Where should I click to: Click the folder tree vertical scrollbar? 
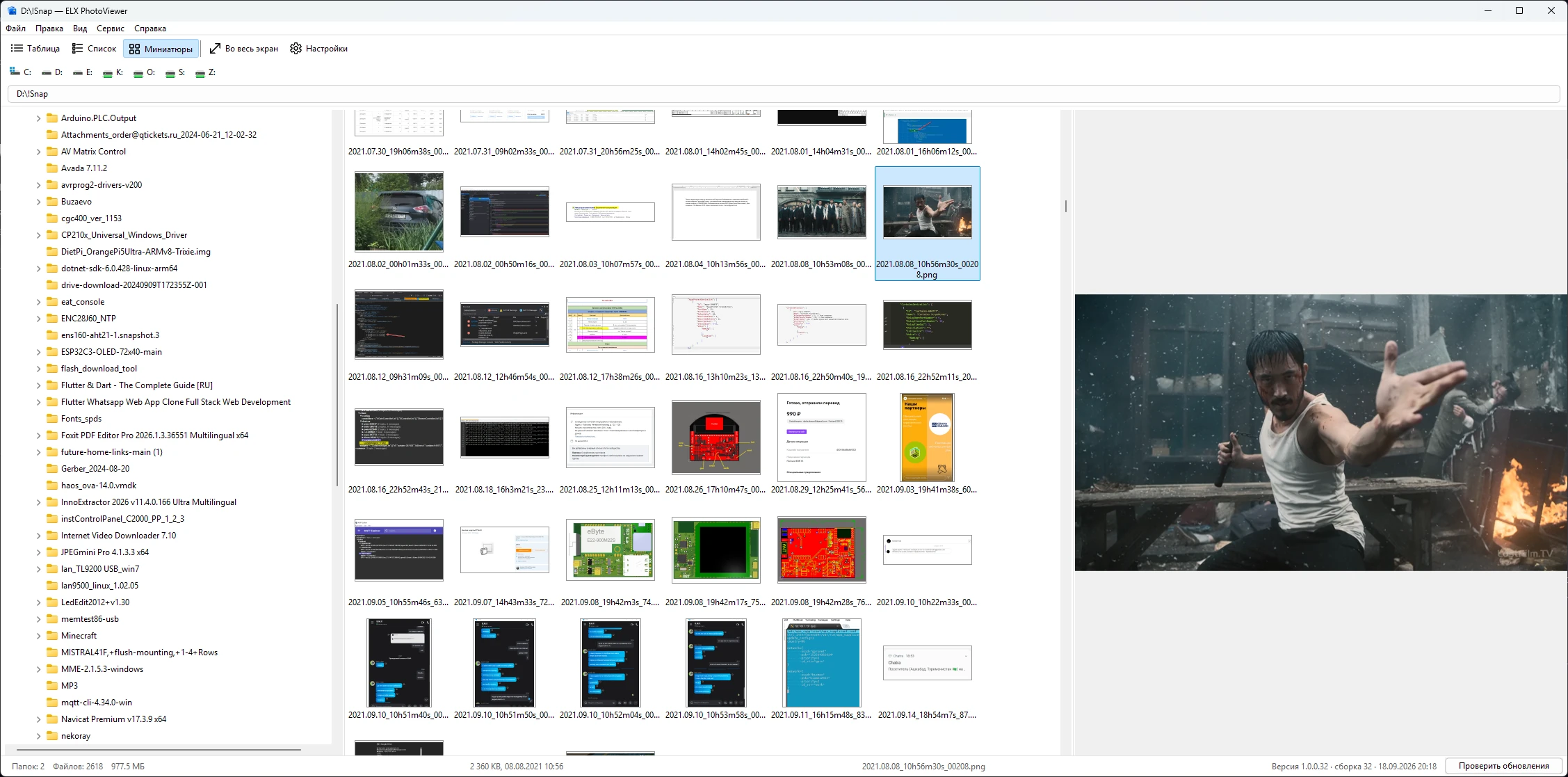click(337, 395)
